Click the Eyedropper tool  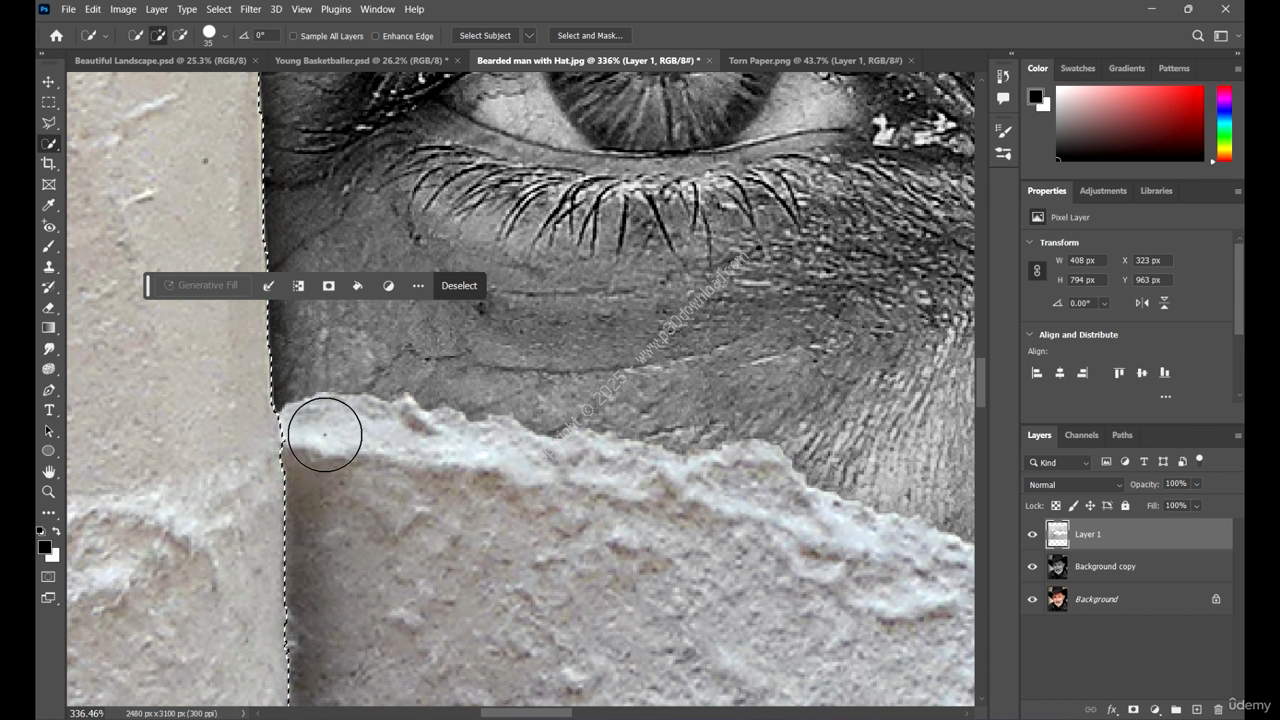[48, 205]
